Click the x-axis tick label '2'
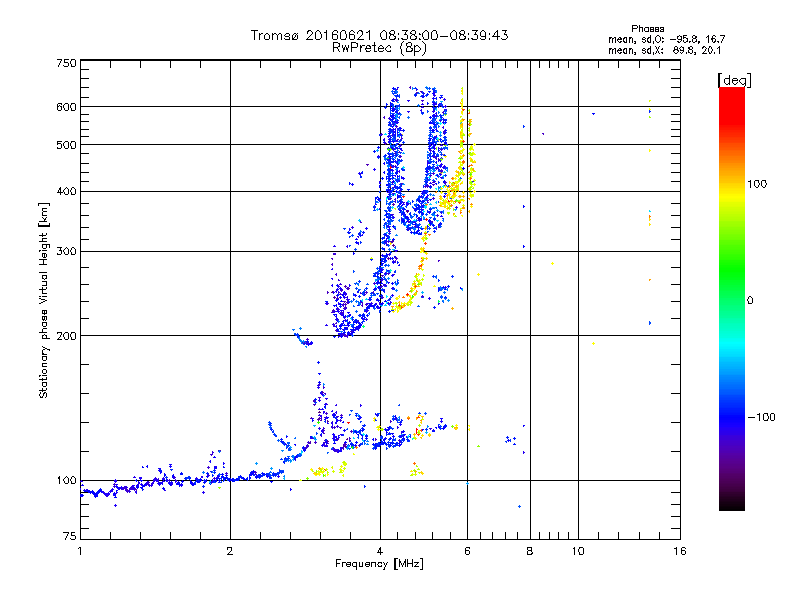The width and height of the screenshot is (800, 600). pos(230,551)
